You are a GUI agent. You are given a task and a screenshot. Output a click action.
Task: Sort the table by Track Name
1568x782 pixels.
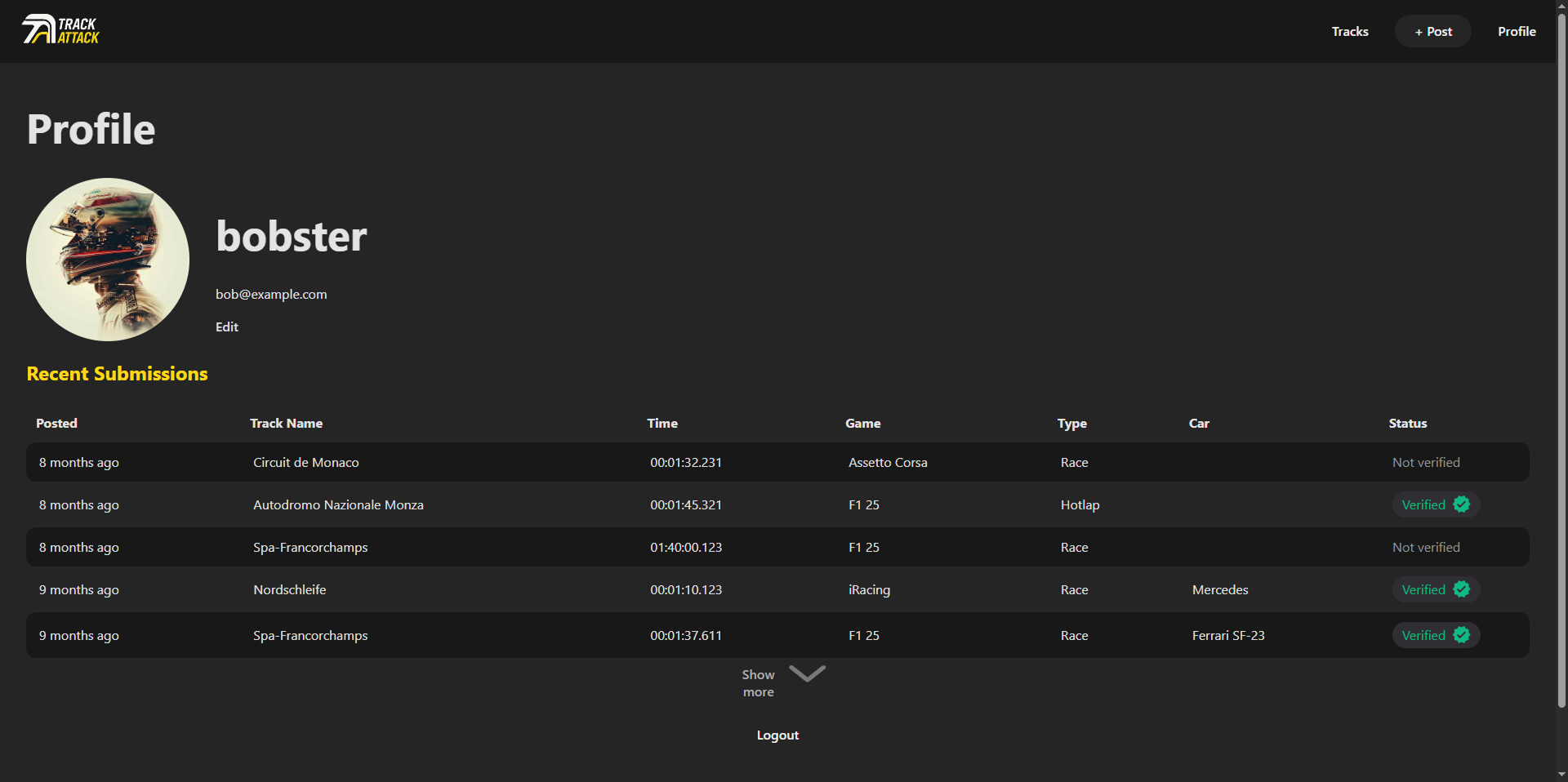[x=286, y=423]
